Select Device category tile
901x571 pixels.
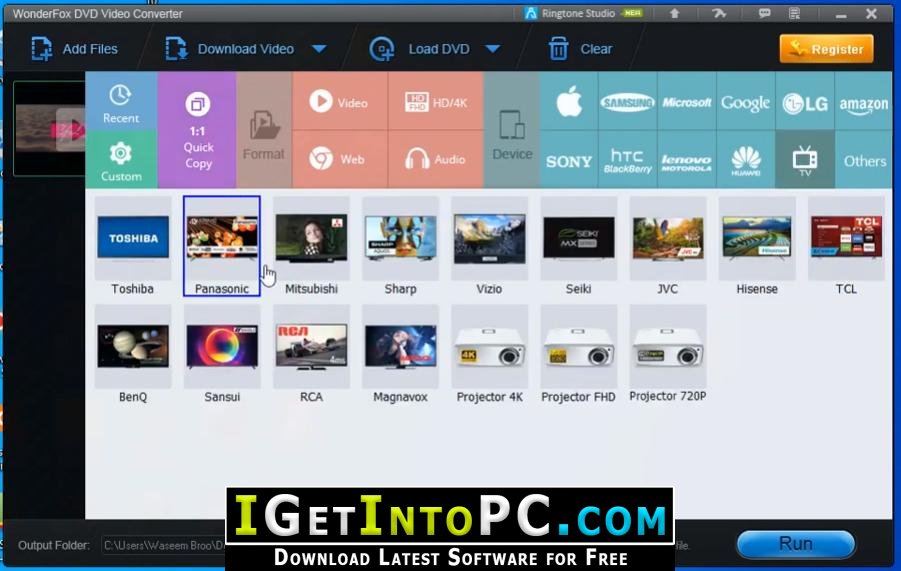click(x=511, y=130)
